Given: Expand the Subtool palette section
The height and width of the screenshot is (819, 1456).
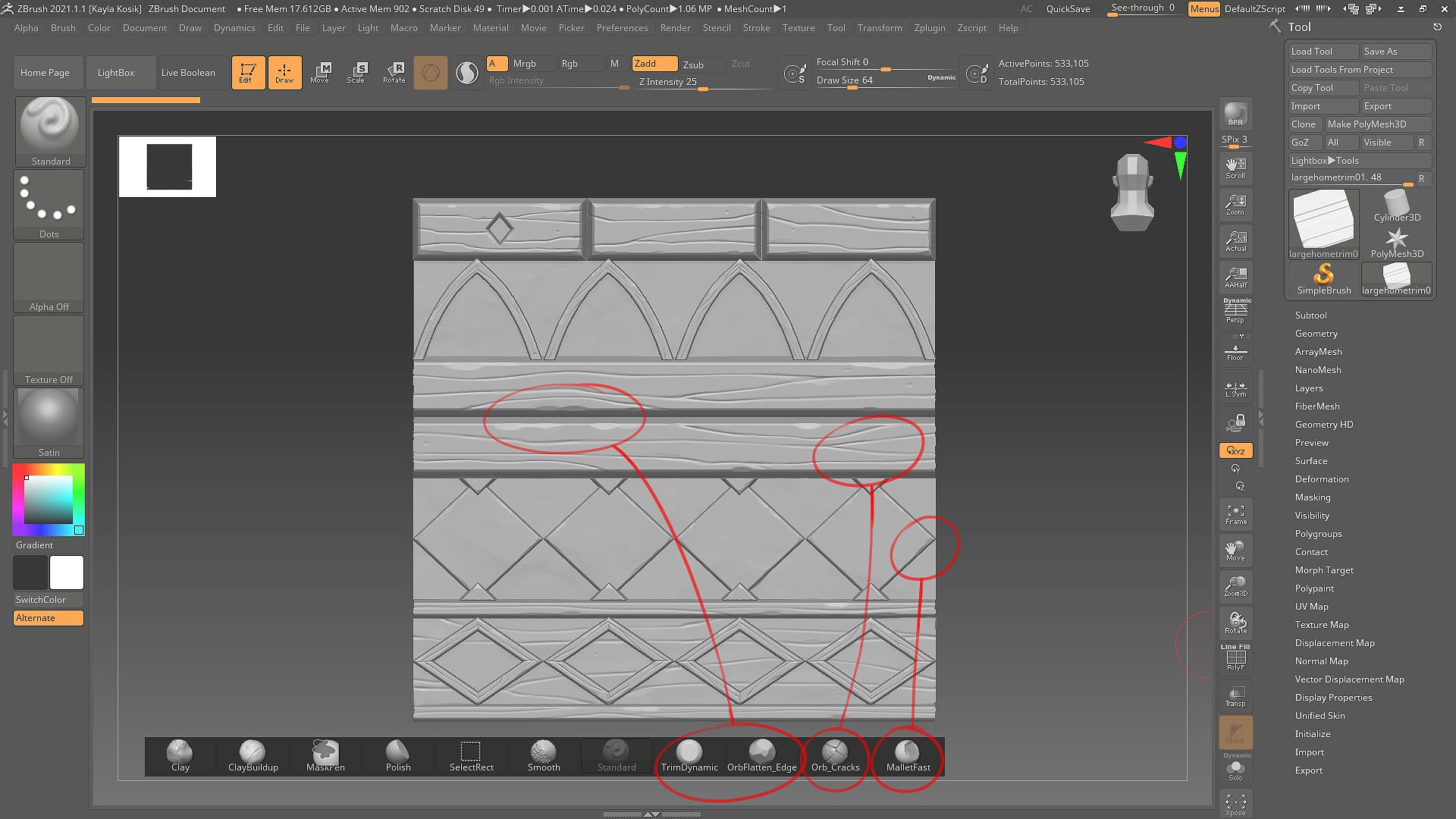Looking at the screenshot, I should click(x=1310, y=315).
